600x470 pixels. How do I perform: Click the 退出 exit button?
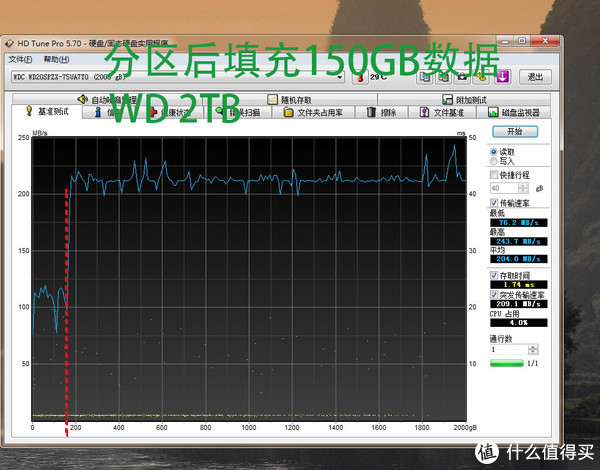[x=535, y=77]
